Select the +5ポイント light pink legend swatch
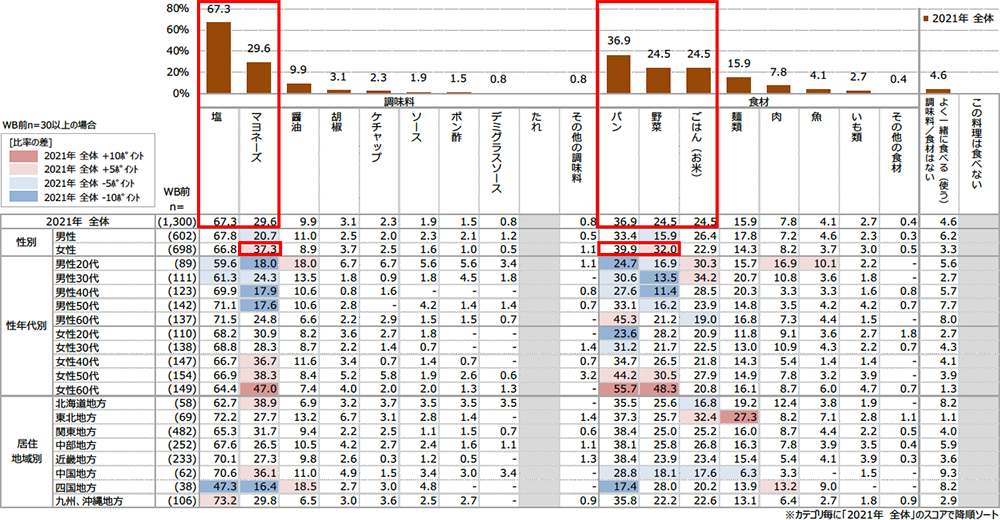The height and width of the screenshot is (520, 1000). (x=33, y=171)
